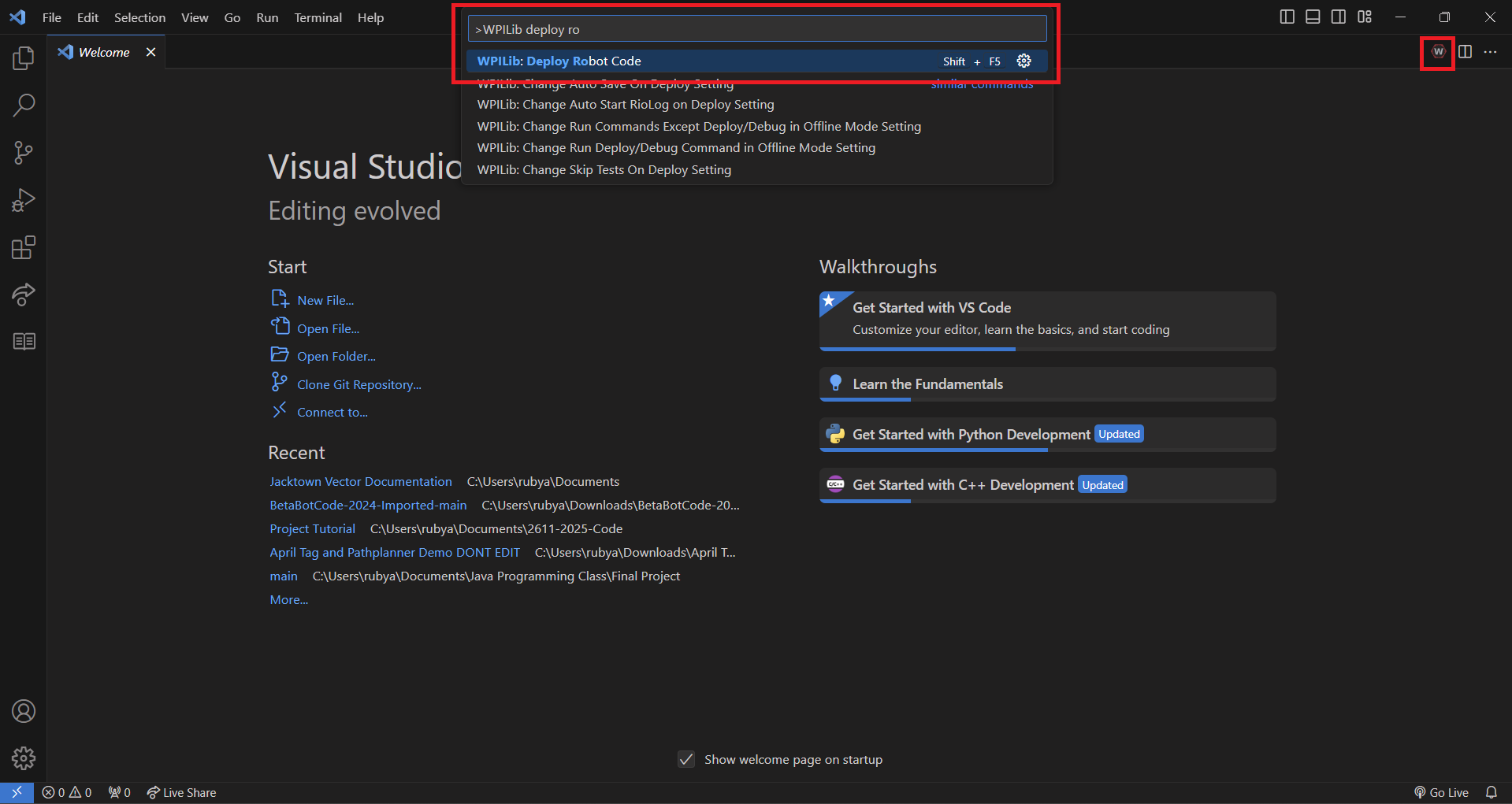
Task: Open Get Started with C++ Development walkthrough
Action: click(1047, 485)
